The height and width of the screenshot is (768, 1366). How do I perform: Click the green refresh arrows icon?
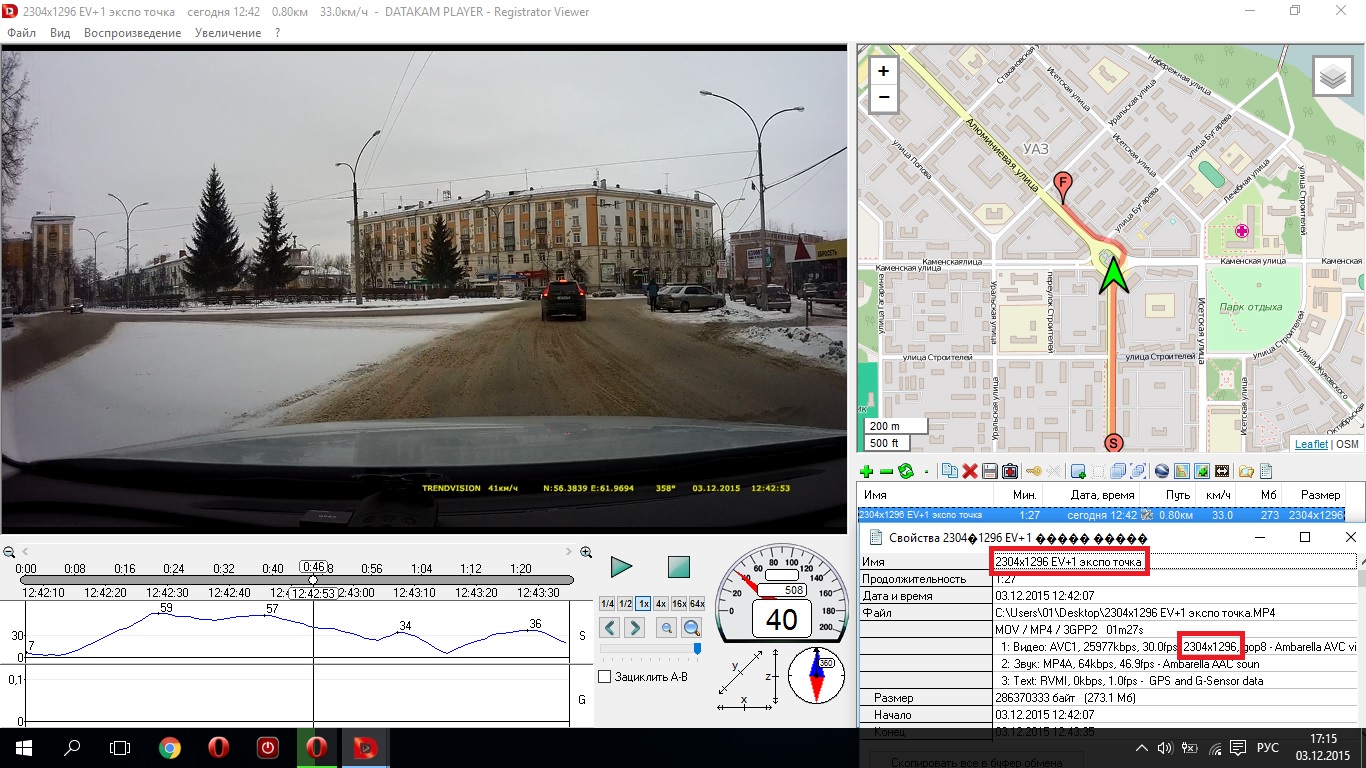pos(906,472)
